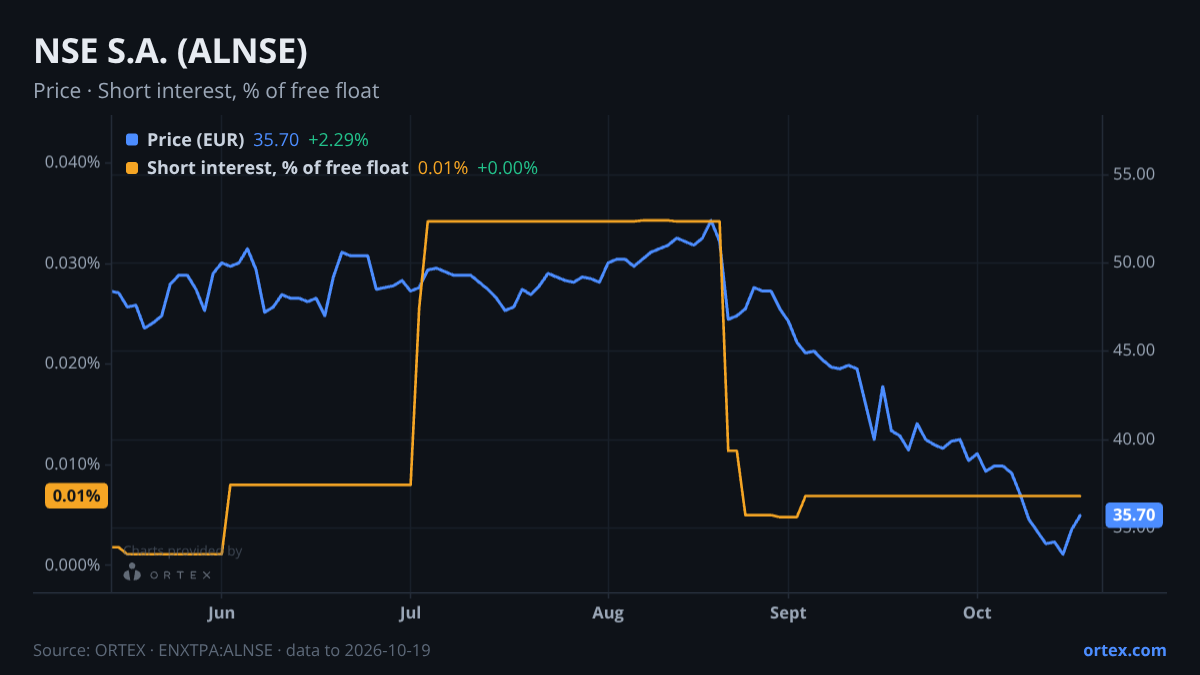This screenshot has width=1200, height=675.
Task: Click the blue 35.70 price axis badge
Action: [1134, 516]
